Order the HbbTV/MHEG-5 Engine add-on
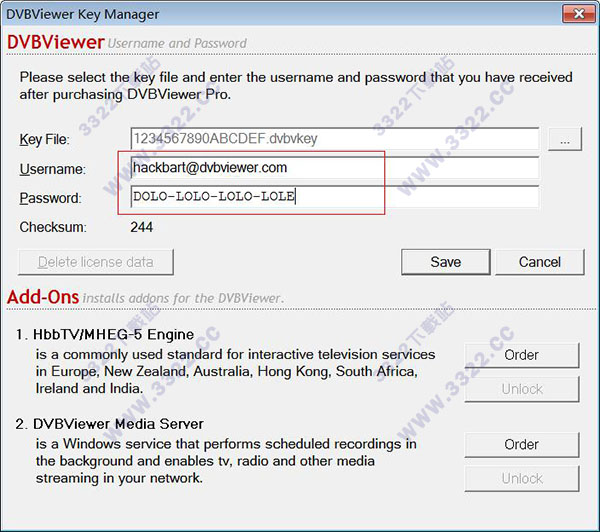This screenshot has height=532, width=600. (x=522, y=355)
